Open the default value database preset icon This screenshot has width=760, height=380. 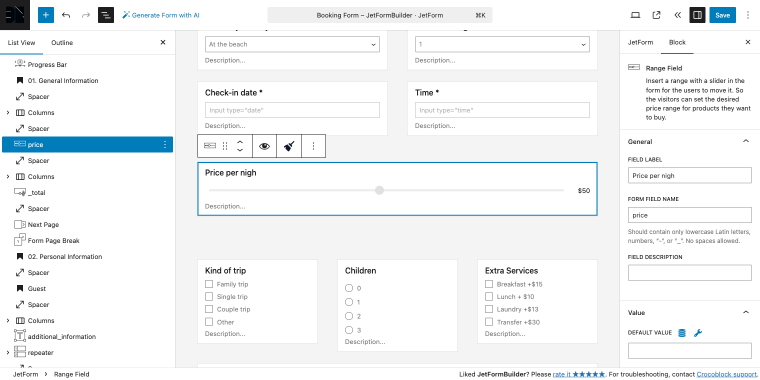(682, 333)
